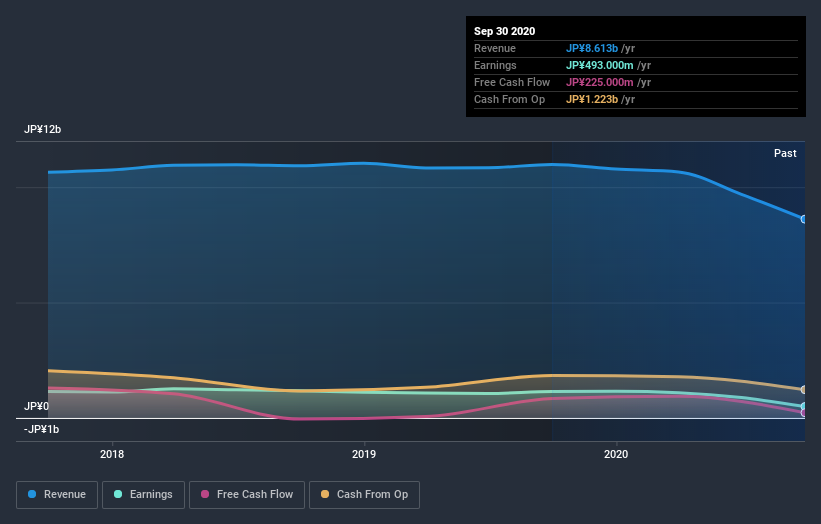Click the JP¥0 y-axis label

36,406
